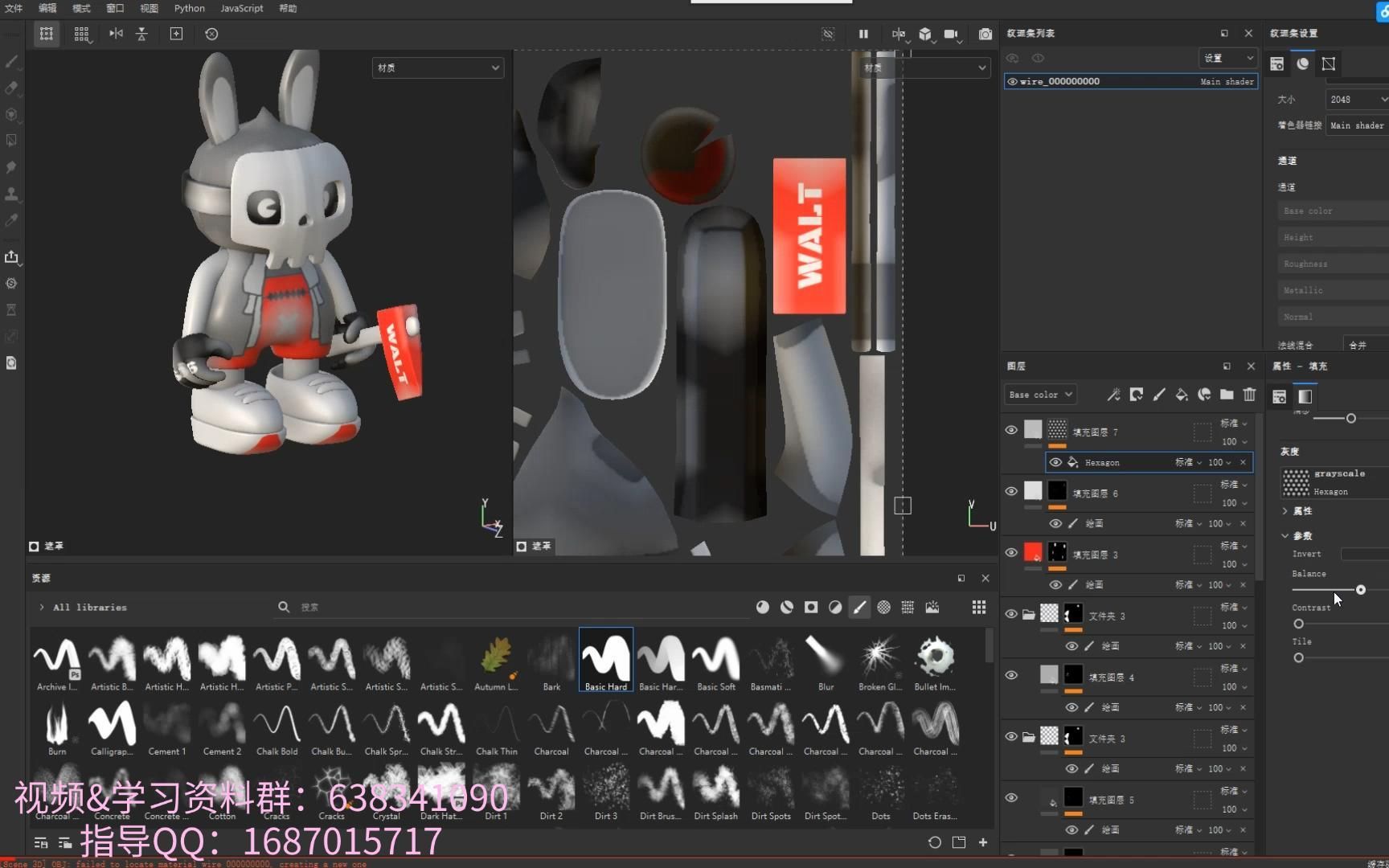Expand the All libraries tree in资源 panel
1389x868 pixels.
41,607
